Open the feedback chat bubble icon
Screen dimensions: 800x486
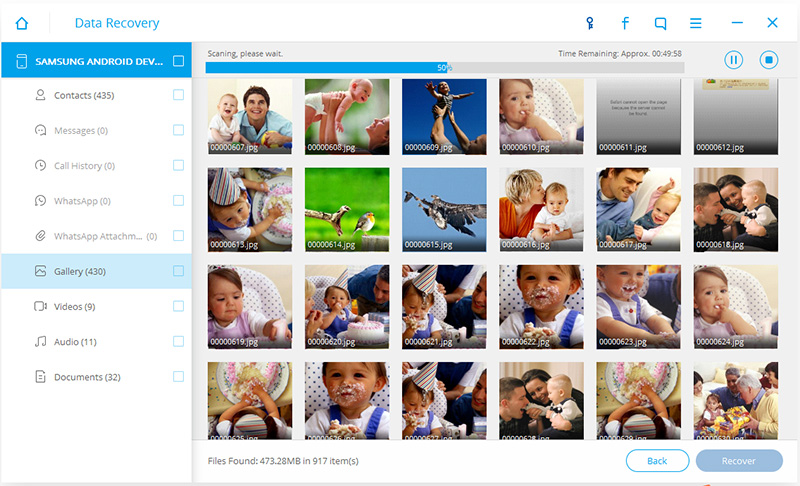pyautogui.click(x=660, y=22)
